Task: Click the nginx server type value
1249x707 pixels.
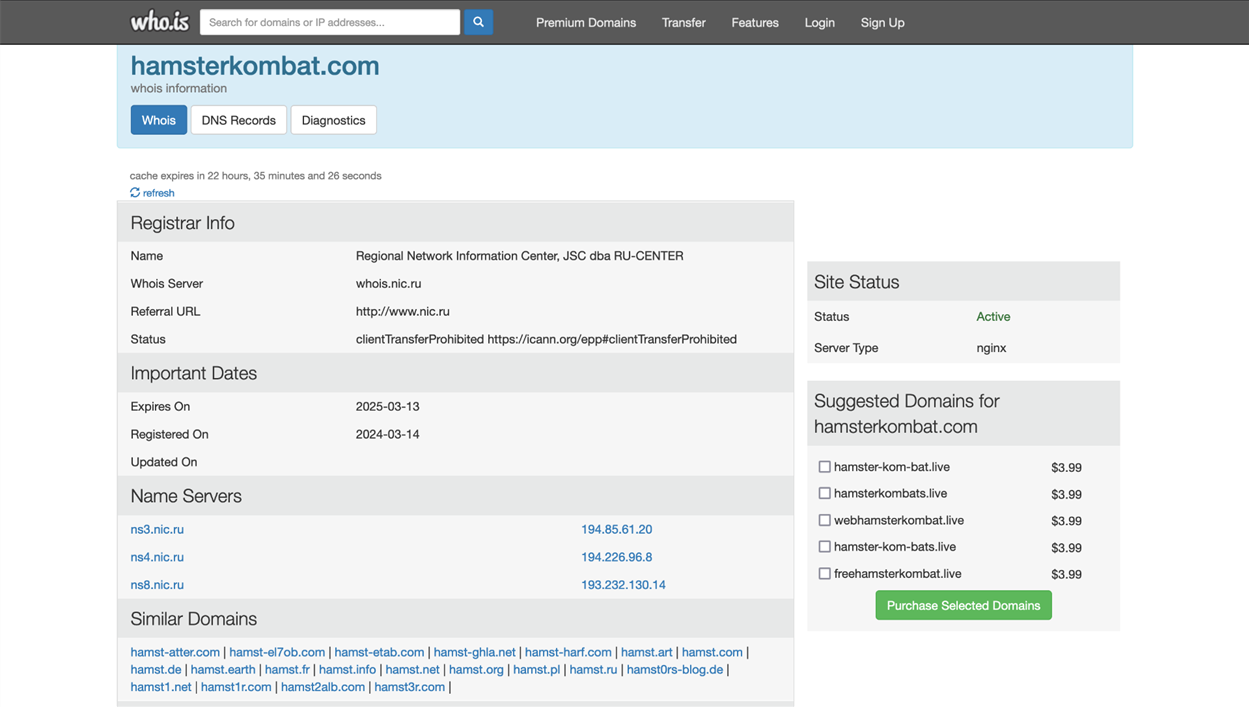Action: [x=991, y=348]
